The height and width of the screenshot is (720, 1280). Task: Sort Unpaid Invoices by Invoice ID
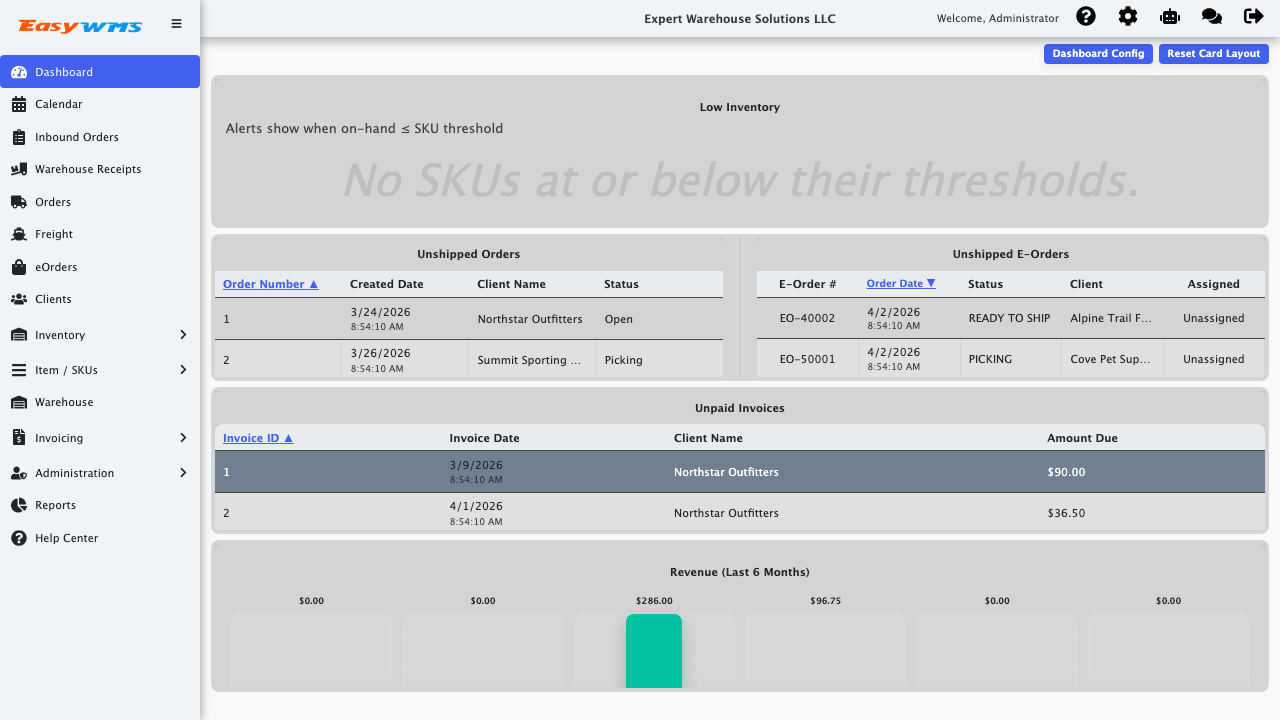[x=258, y=438]
